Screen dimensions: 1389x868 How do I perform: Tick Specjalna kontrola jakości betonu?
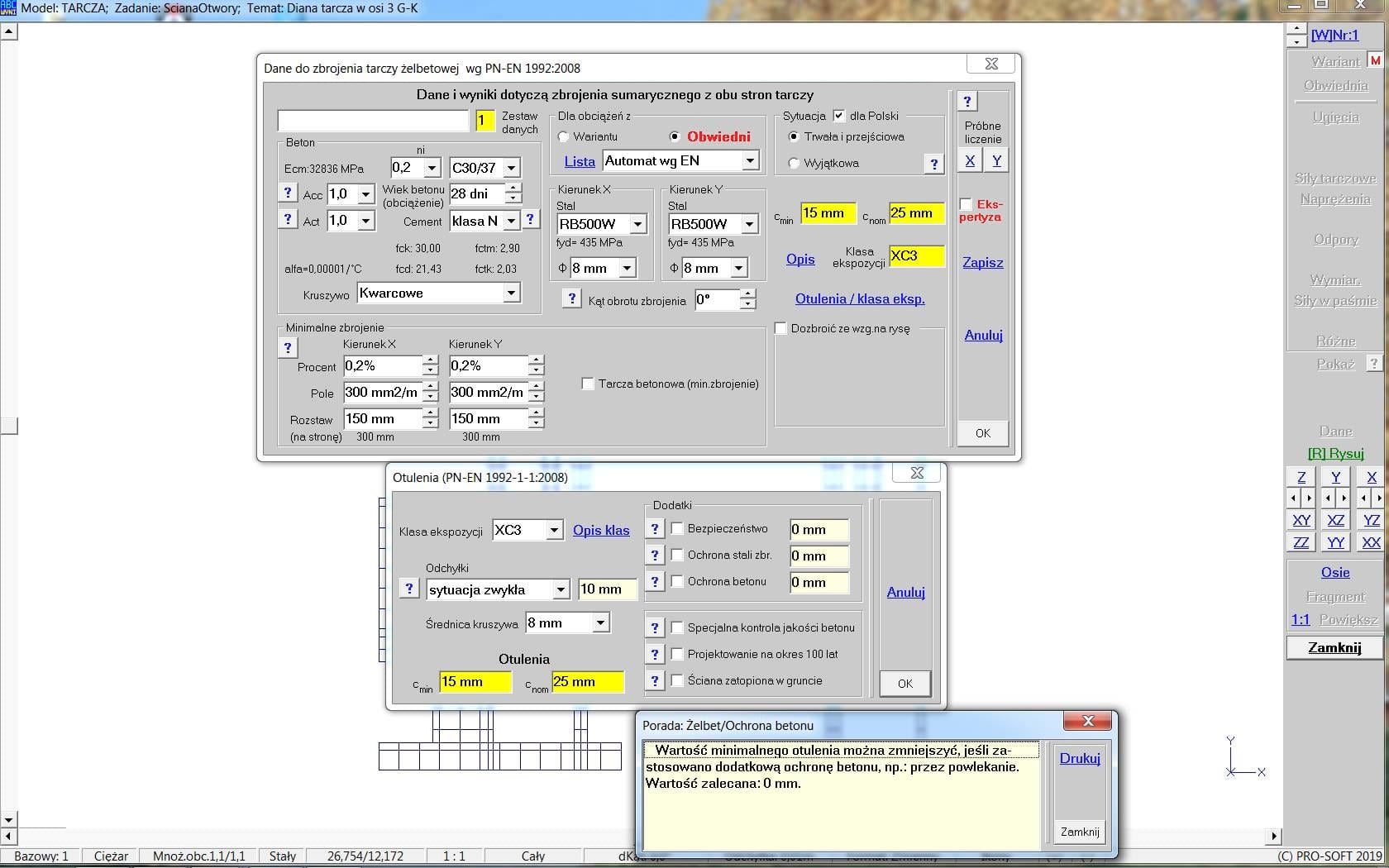coord(677,628)
